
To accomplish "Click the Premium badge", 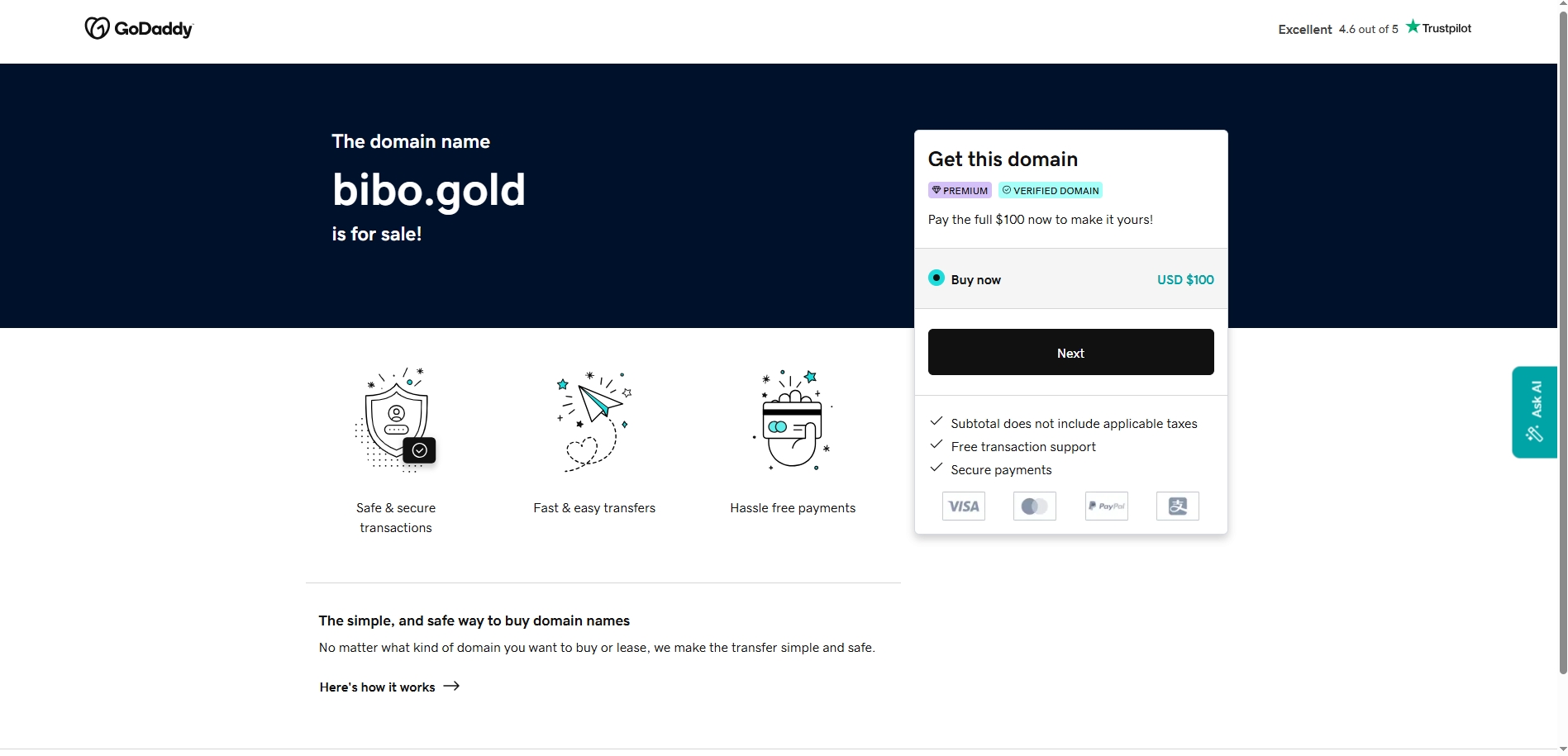I will 960,191.
